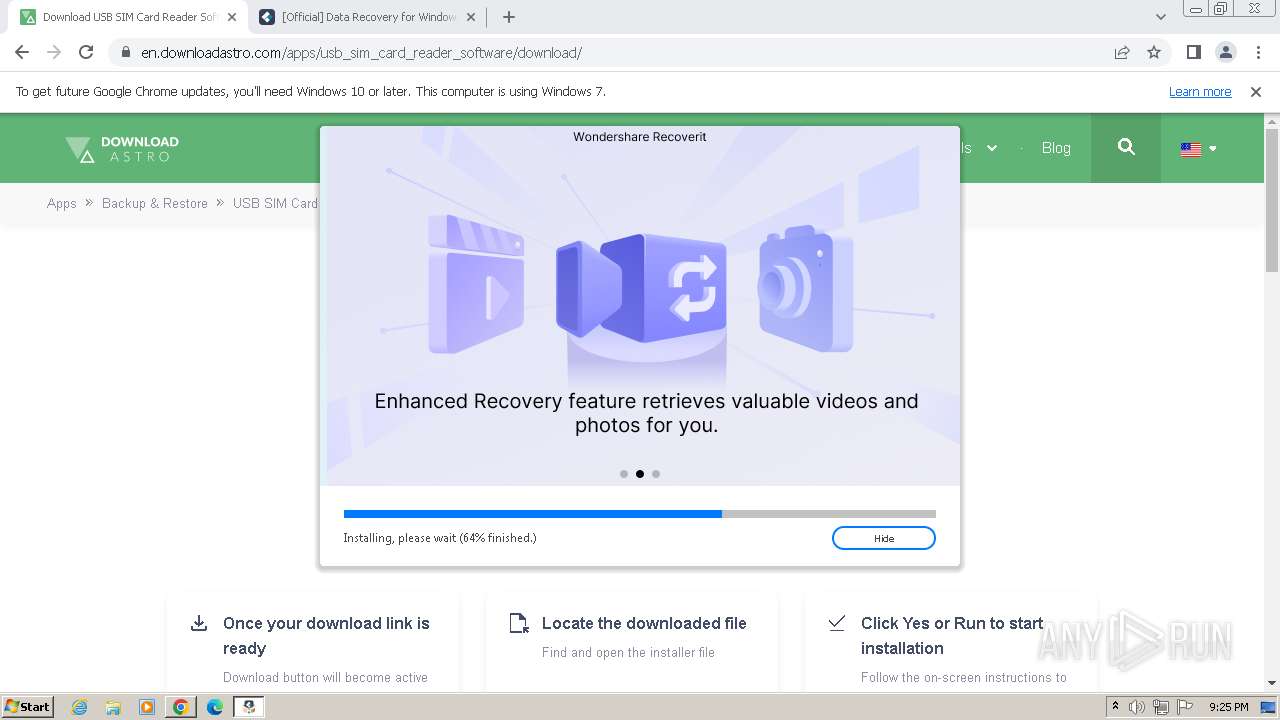Viewport: 1280px width, 720px height.
Task: Click the browser Forward arrow
Action: tap(54, 53)
